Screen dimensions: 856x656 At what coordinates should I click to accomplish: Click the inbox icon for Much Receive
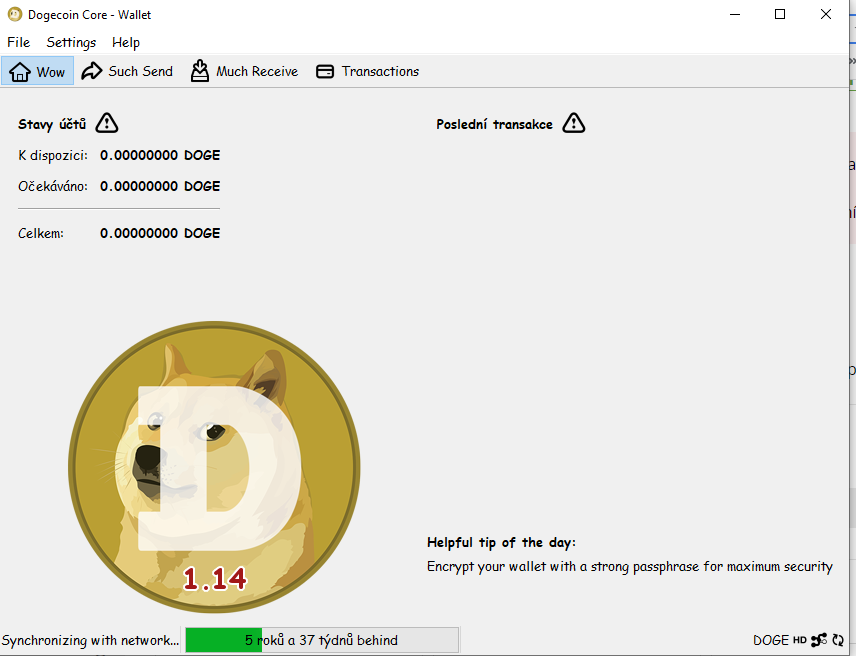pos(200,71)
